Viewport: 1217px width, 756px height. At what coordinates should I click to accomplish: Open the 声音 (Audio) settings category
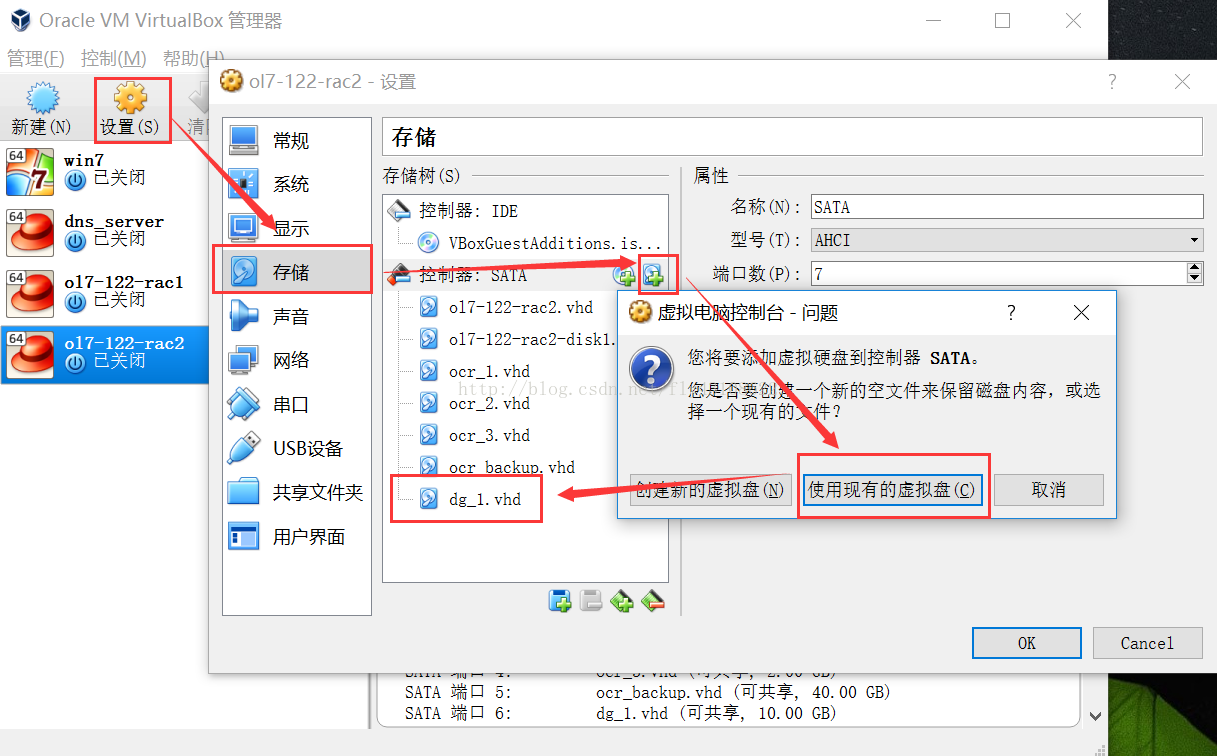[x=296, y=316]
